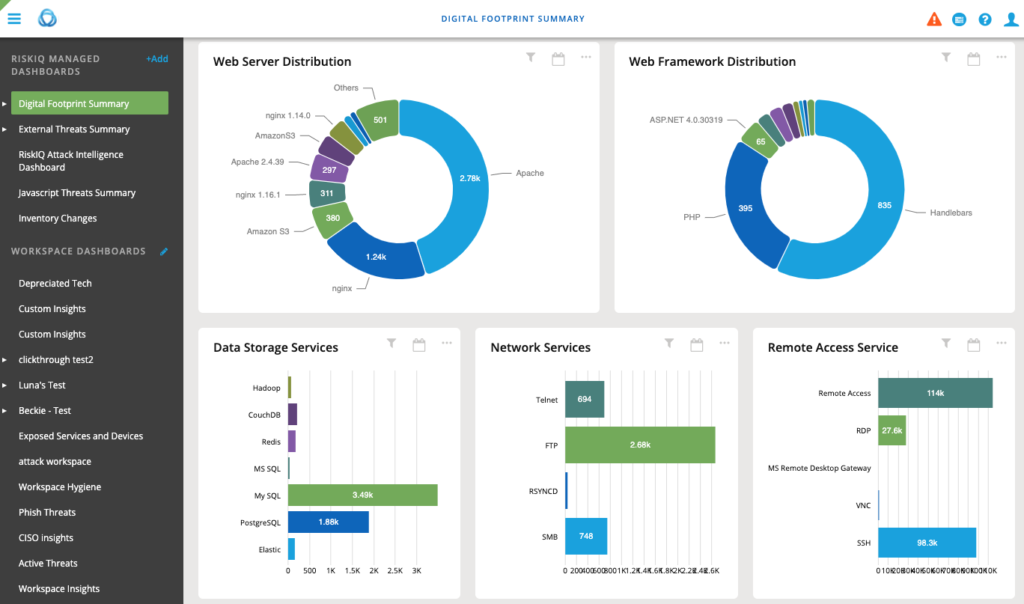Open Workspace Hygiene dashboard
1024x604 pixels.
coord(59,487)
